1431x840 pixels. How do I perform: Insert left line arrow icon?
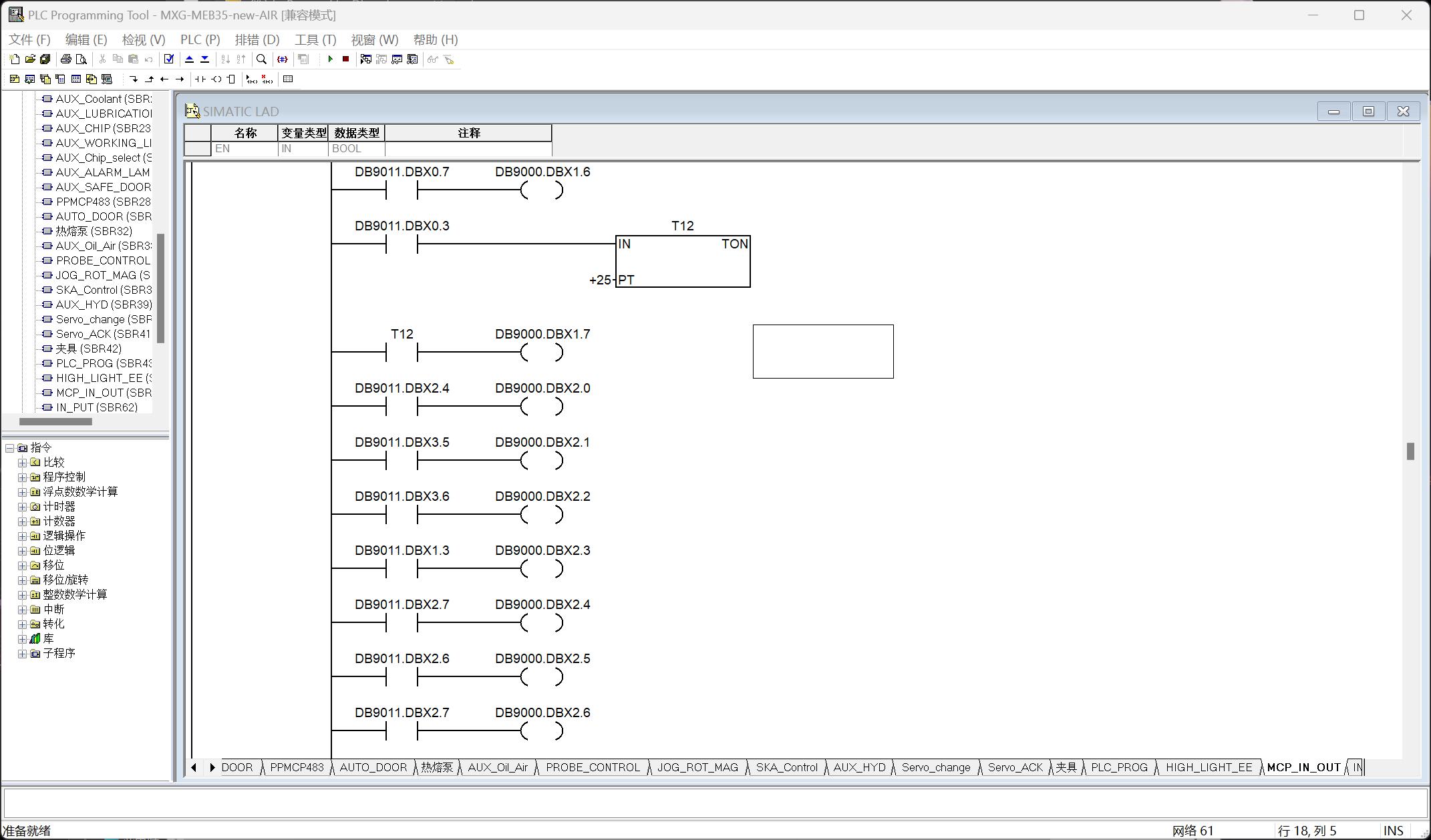pos(164,79)
